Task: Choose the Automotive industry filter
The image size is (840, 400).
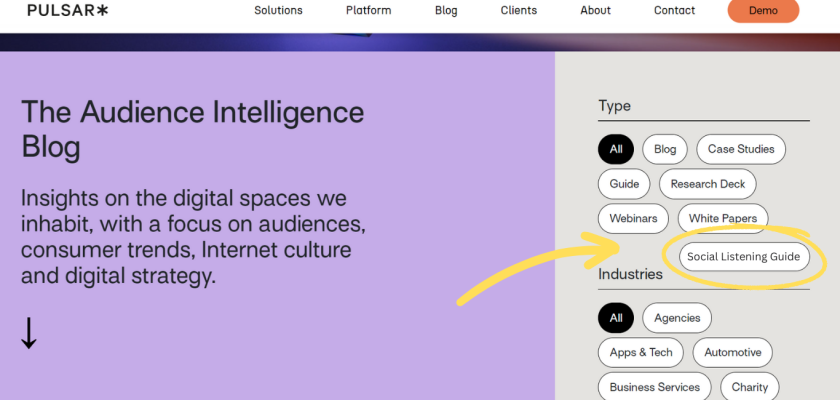Action: click(732, 353)
